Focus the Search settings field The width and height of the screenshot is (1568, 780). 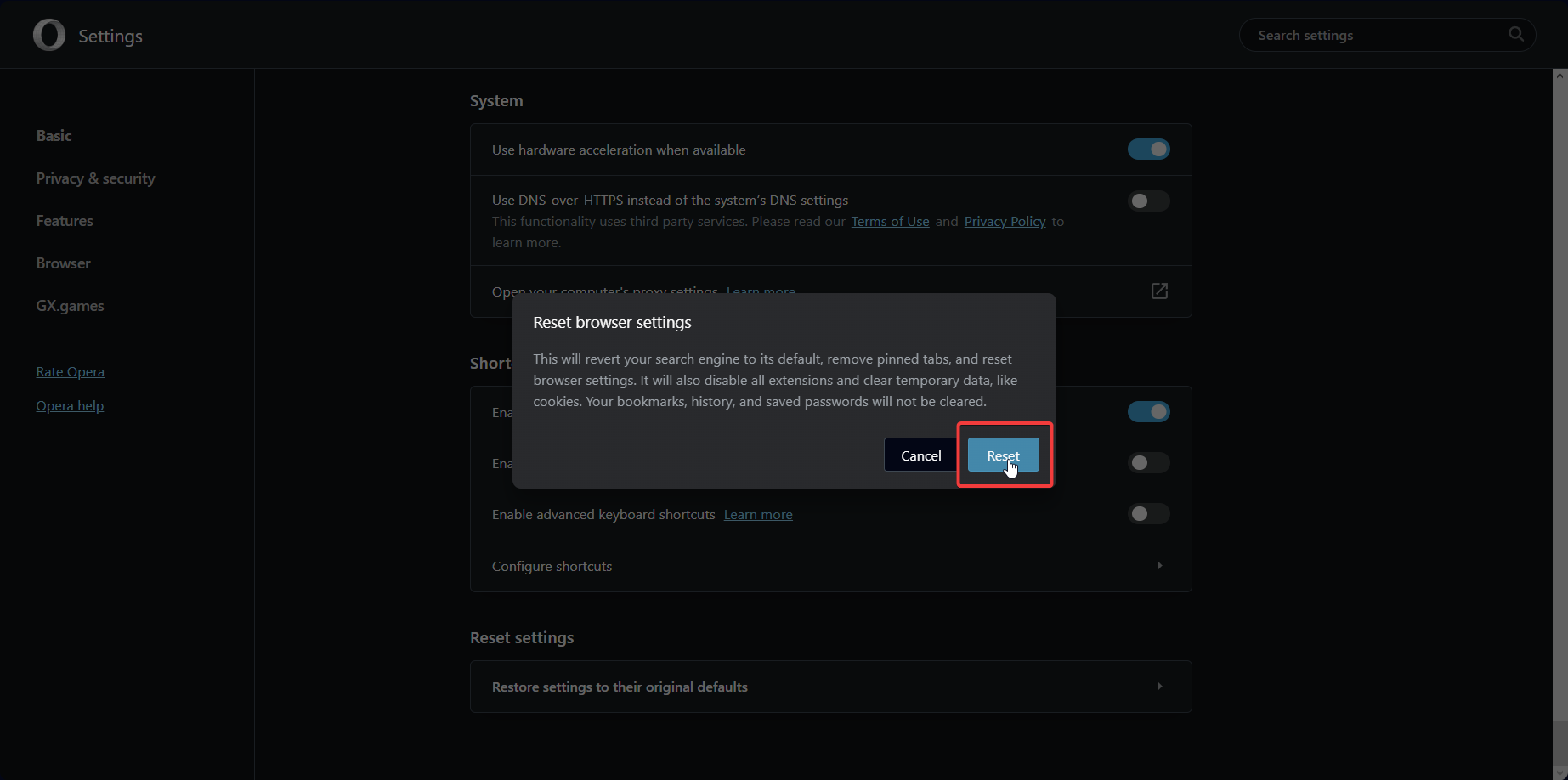1387,35
